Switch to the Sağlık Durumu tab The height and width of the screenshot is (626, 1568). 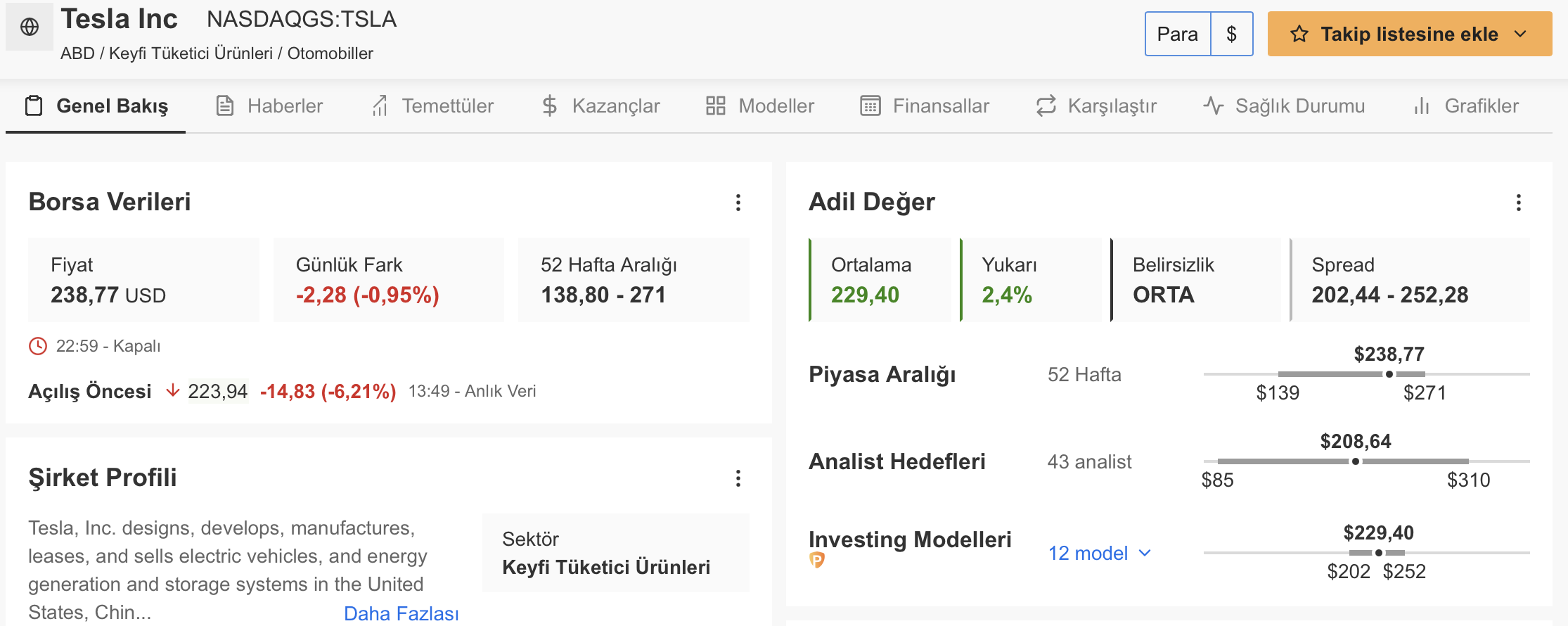tap(1284, 106)
